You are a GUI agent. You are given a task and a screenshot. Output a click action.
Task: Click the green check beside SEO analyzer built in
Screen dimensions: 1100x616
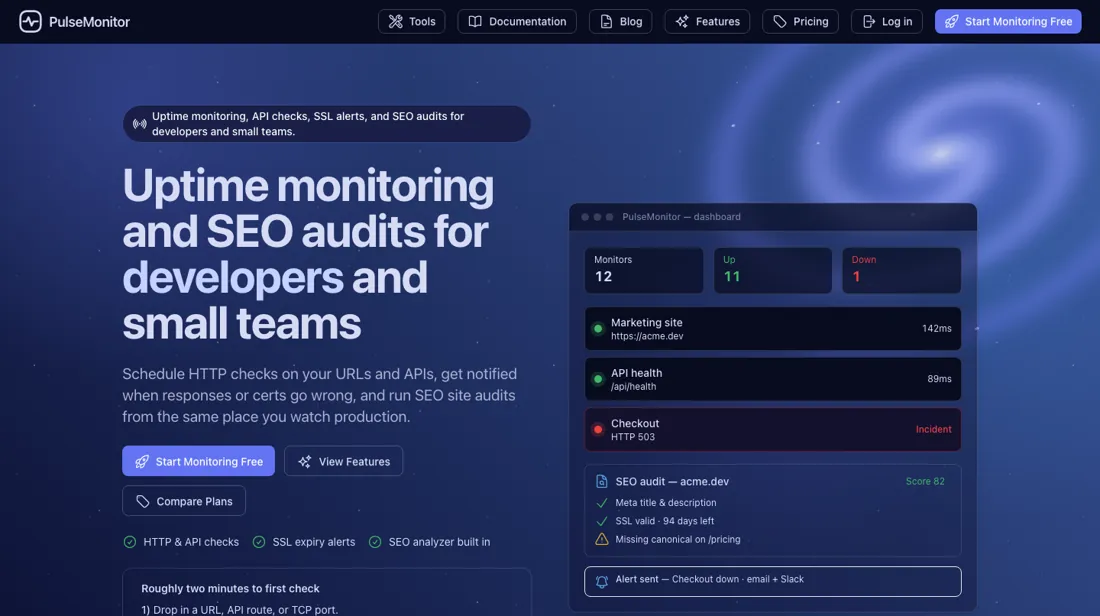[375, 542]
